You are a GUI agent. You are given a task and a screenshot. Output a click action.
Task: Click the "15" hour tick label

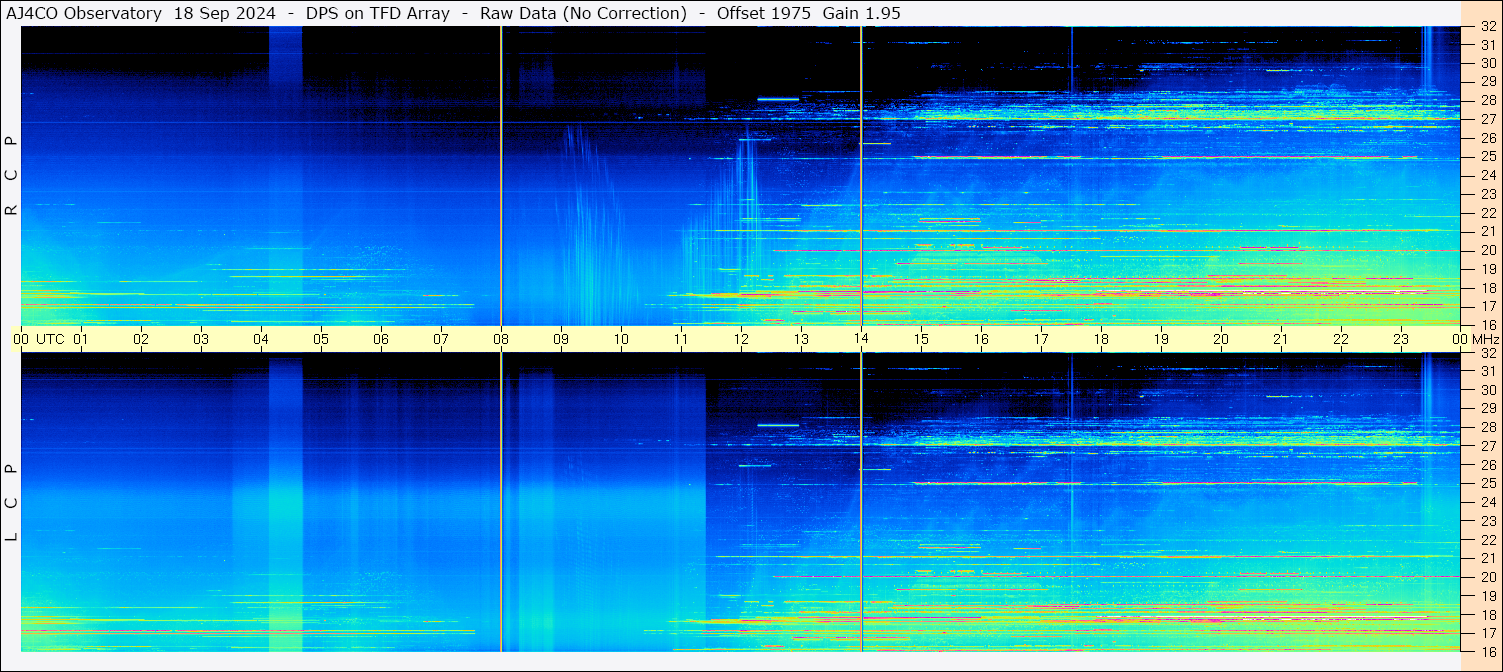point(921,339)
